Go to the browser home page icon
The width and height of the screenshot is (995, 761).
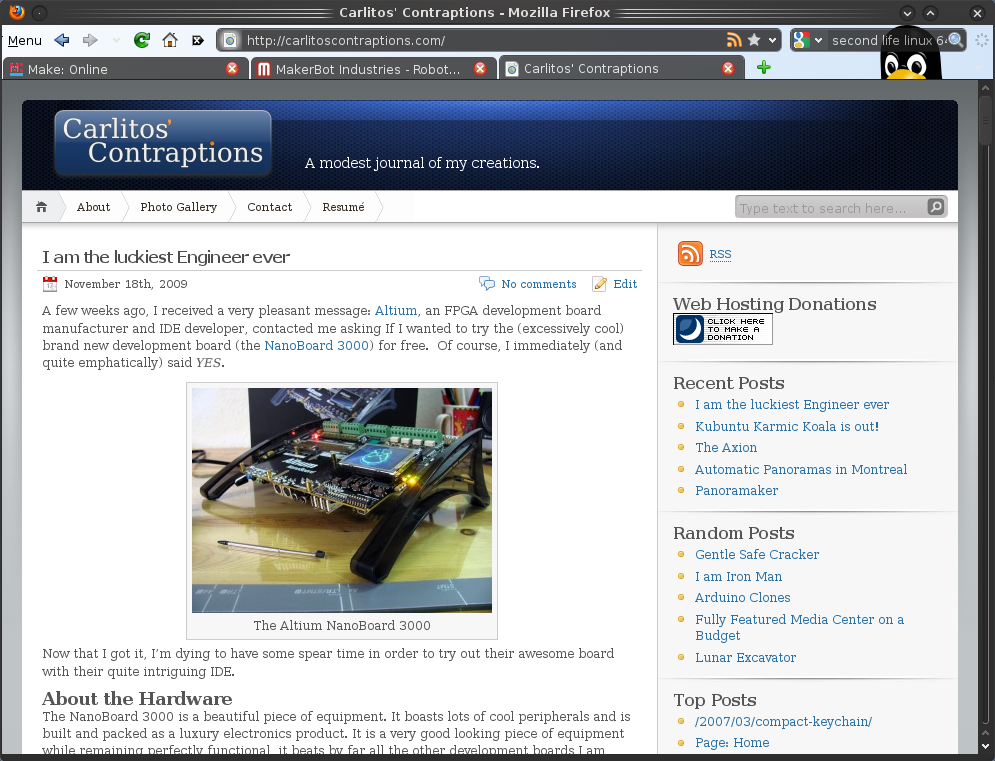click(170, 41)
